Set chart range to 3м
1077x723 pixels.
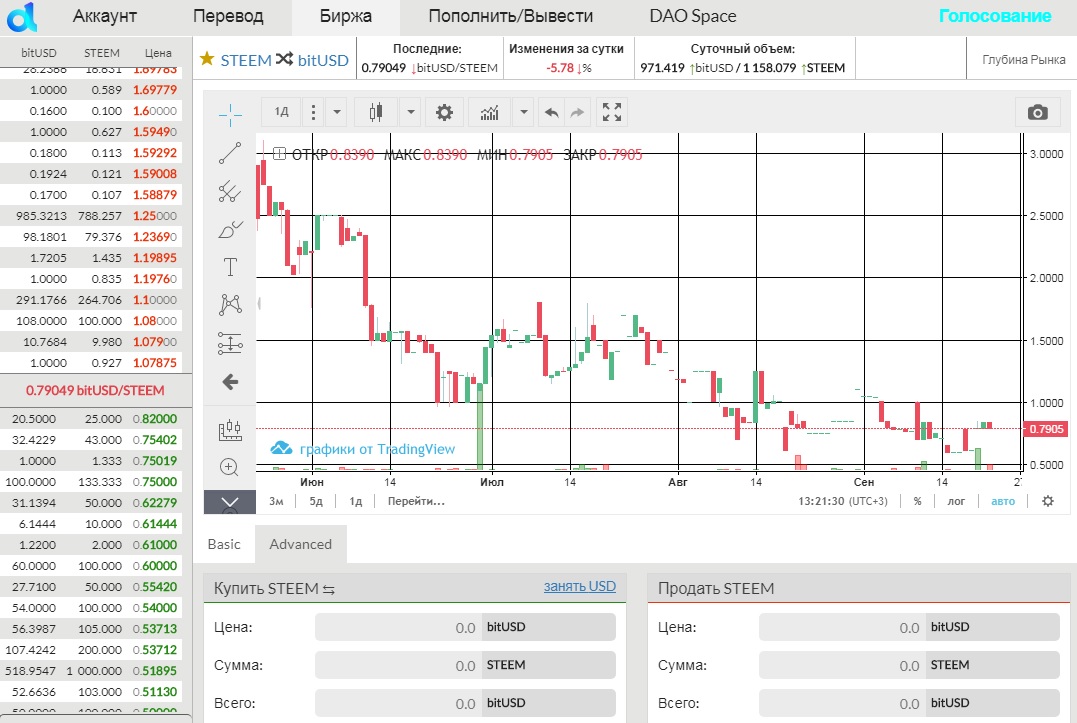pos(276,501)
